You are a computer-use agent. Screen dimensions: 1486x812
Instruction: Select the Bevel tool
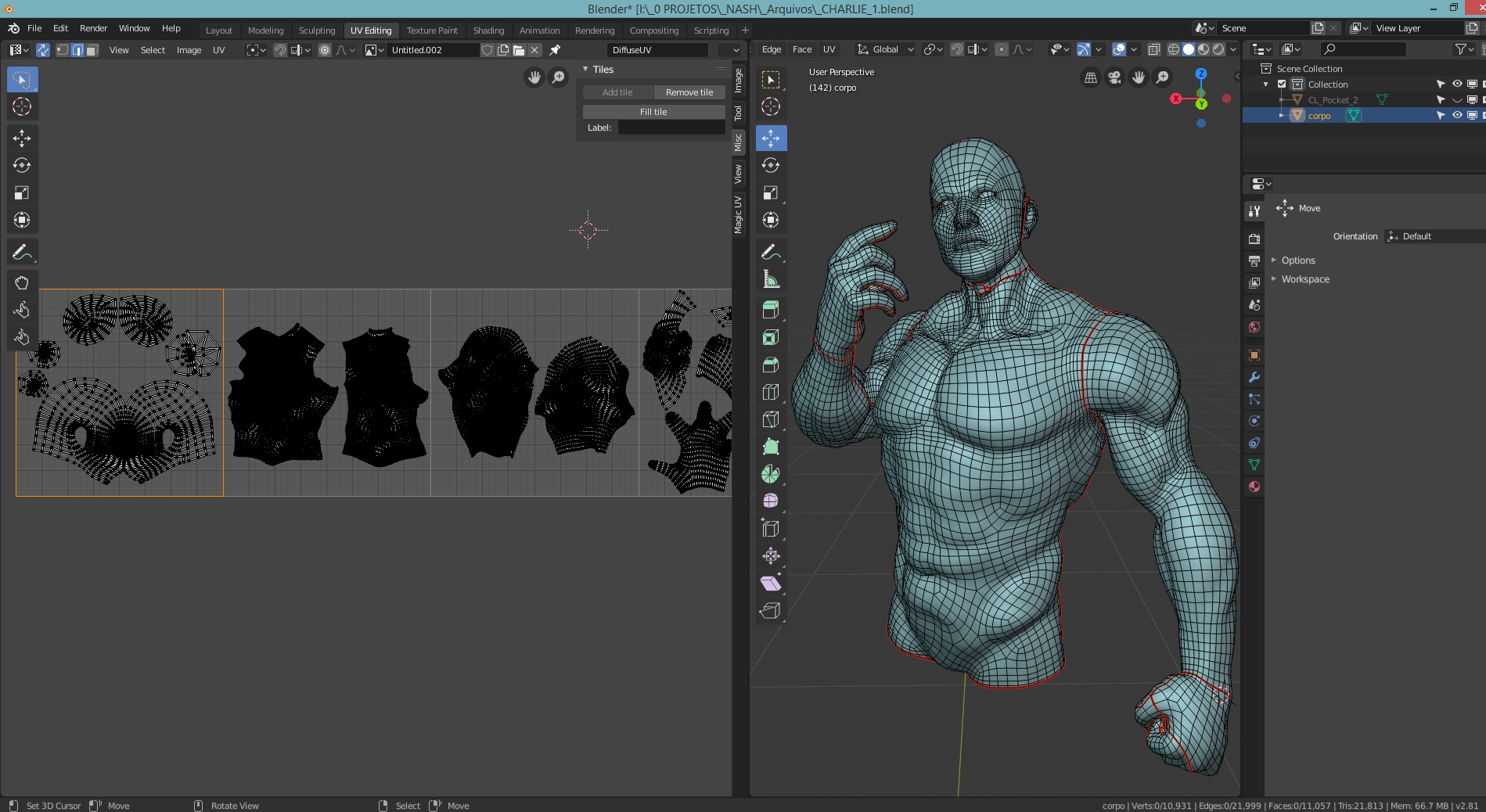coord(771,365)
